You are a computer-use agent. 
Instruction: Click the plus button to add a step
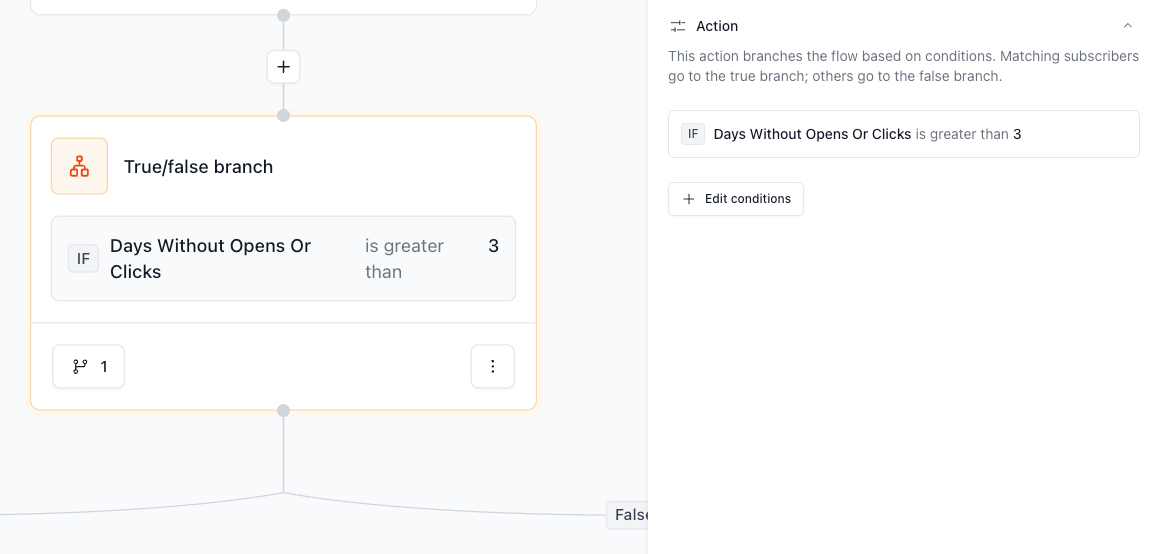click(x=283, y=67)
